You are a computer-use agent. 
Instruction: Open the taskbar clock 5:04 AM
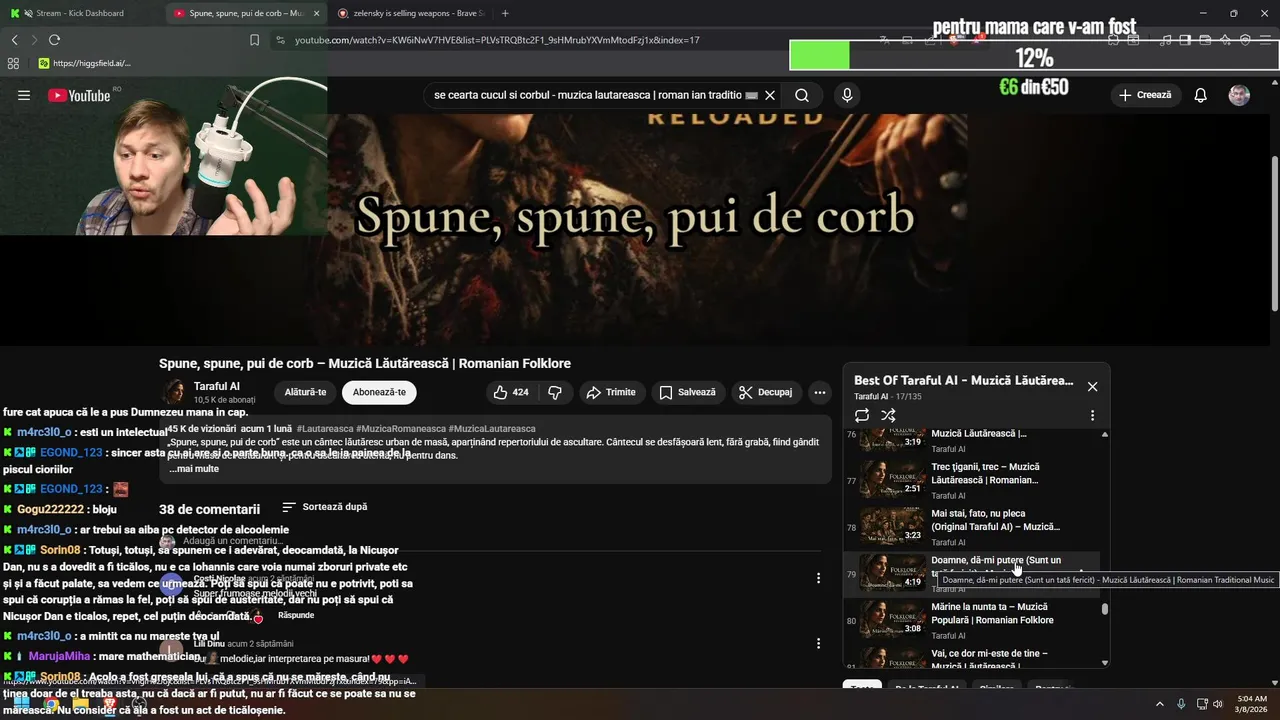(x=1252, y=704)
